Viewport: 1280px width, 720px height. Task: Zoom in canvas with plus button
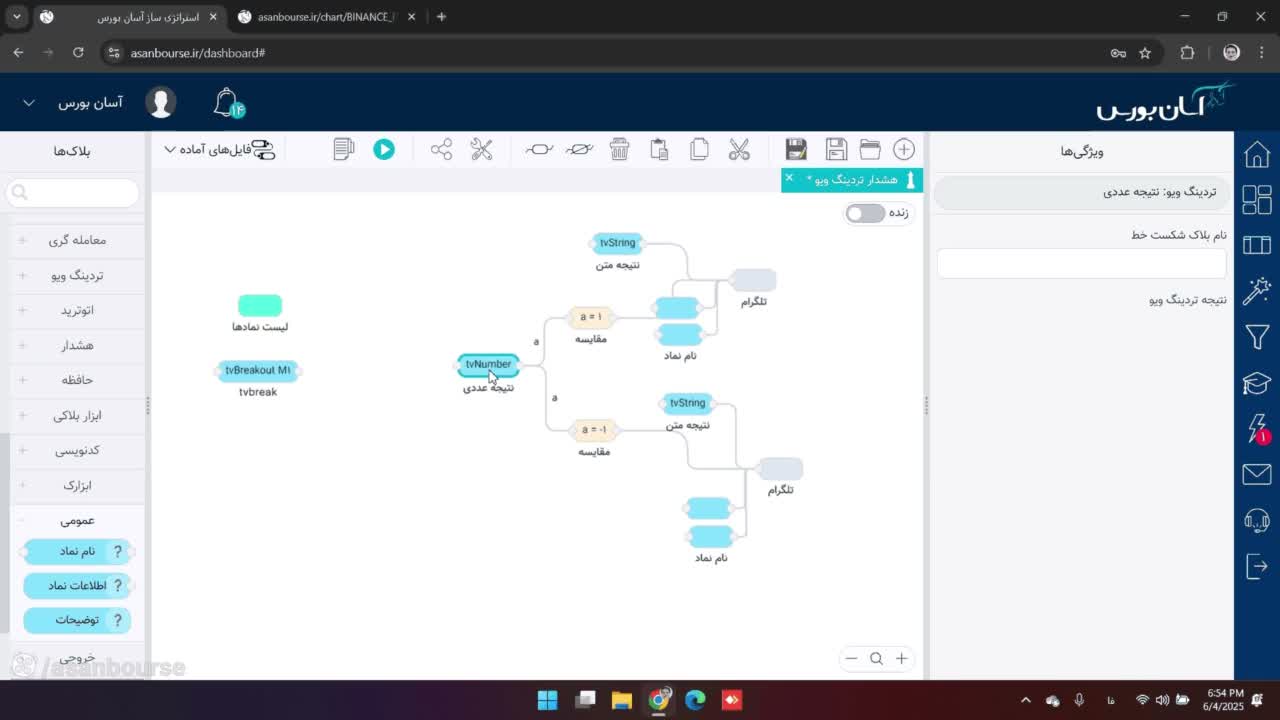click(x=901, y=658)
